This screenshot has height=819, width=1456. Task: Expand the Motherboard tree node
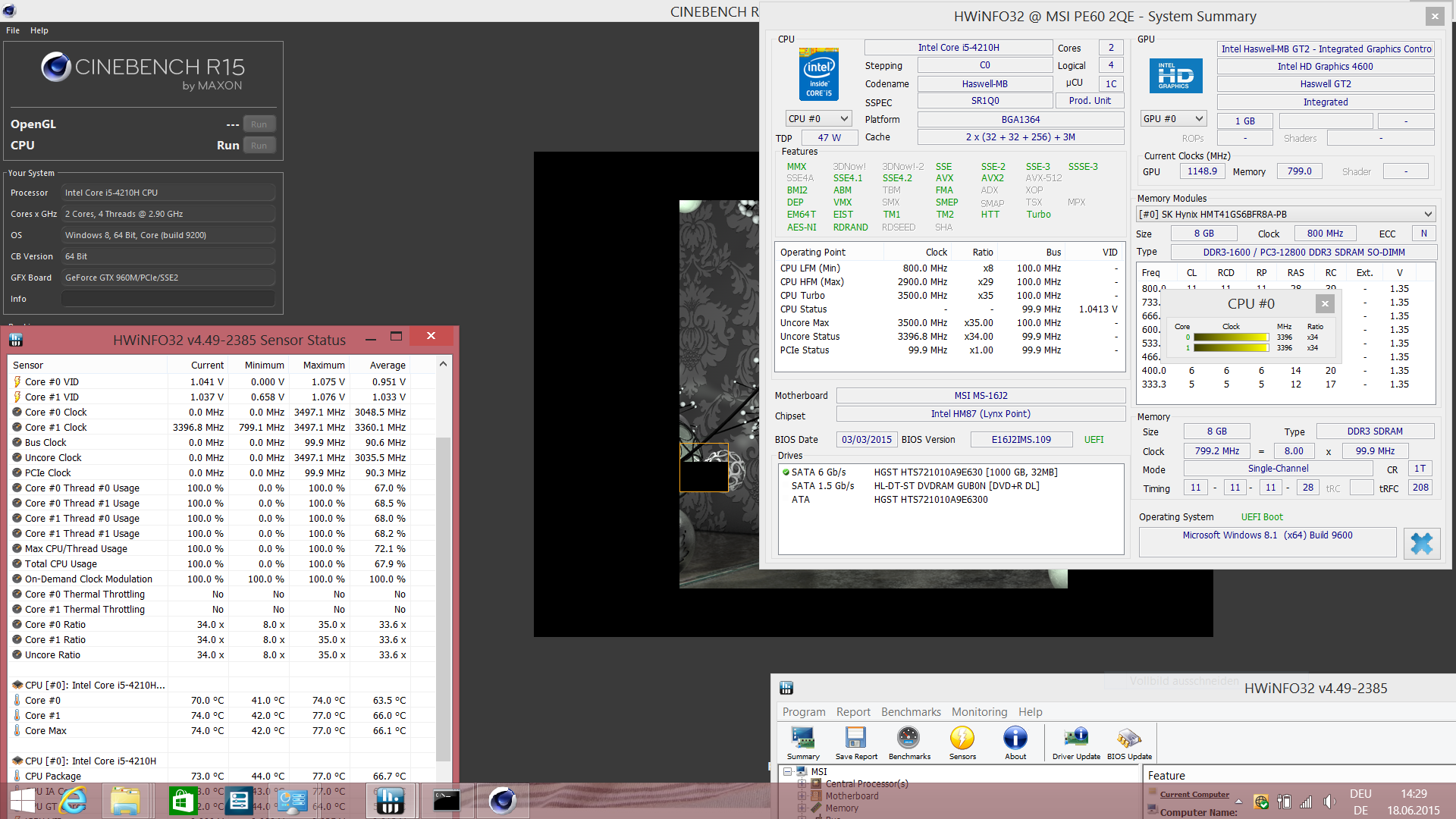802,795
